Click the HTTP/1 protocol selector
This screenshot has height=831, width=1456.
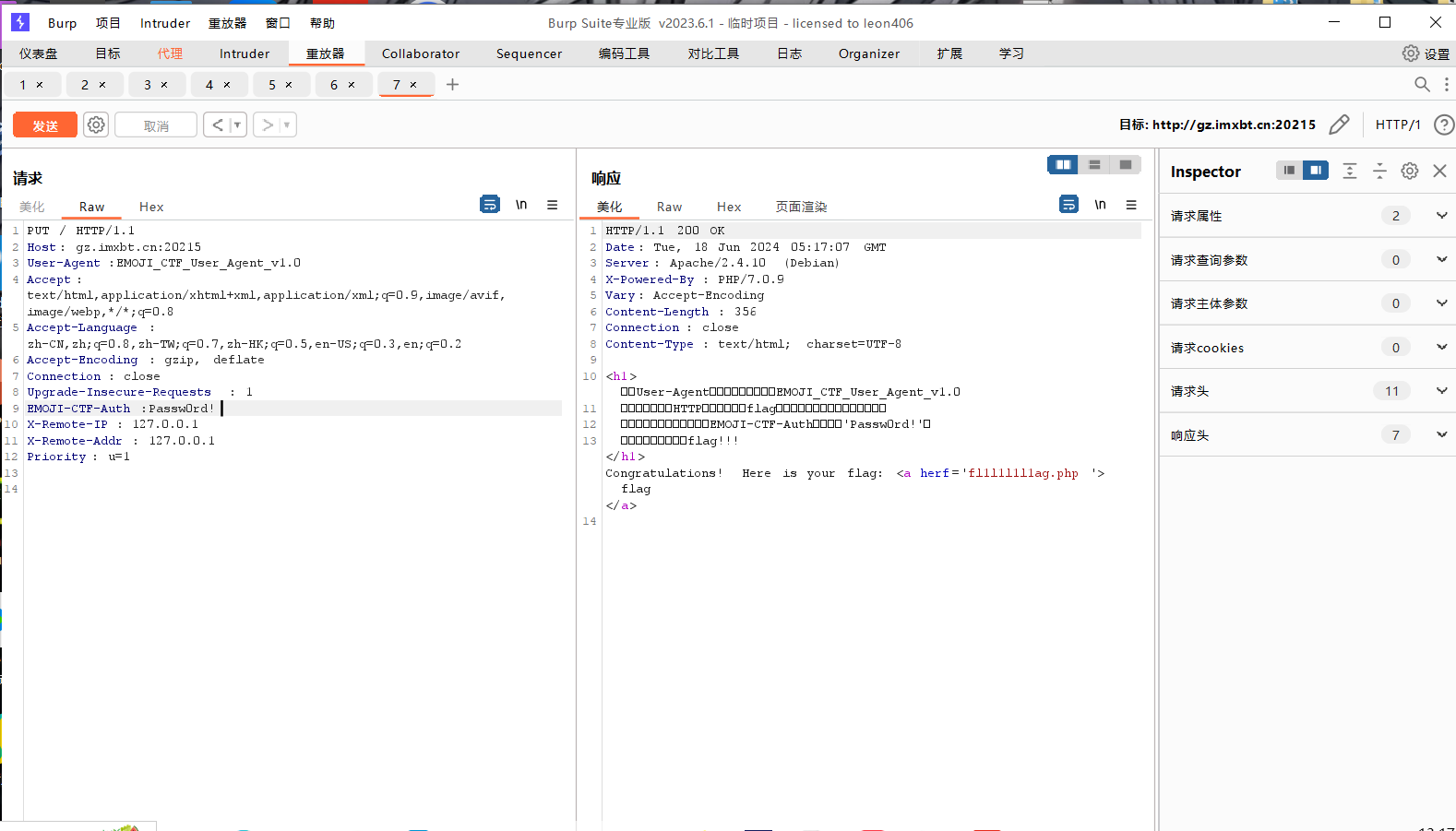[x=1398, y=125]
